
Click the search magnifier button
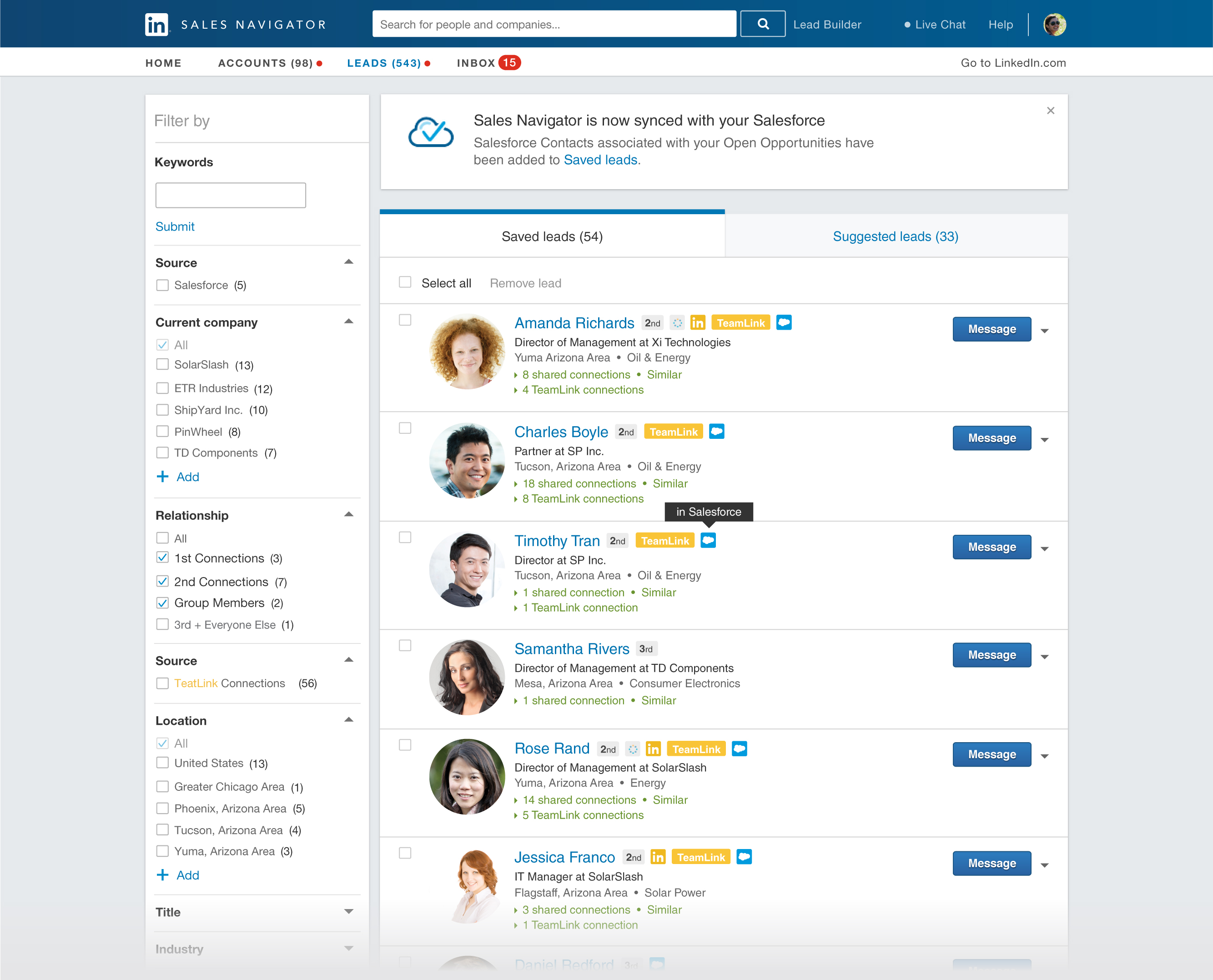tap(763, 24)
